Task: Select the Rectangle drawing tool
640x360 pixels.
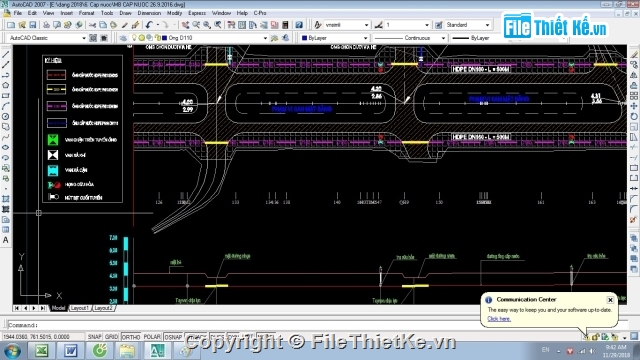Action: (6, 96)
